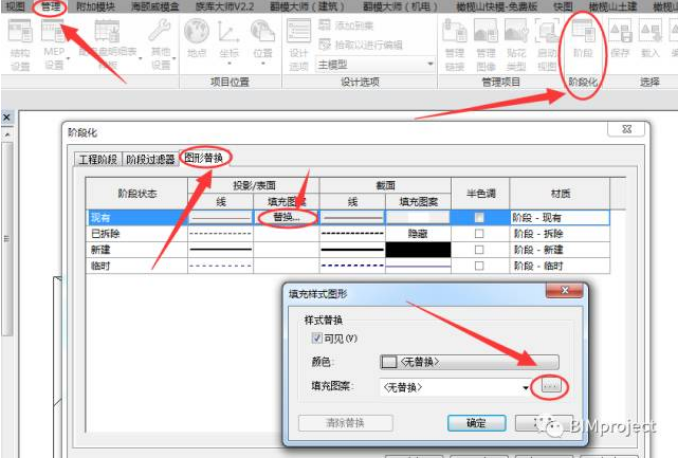Expand the 主模型 design option dropdown

click(x=430, y=64)
